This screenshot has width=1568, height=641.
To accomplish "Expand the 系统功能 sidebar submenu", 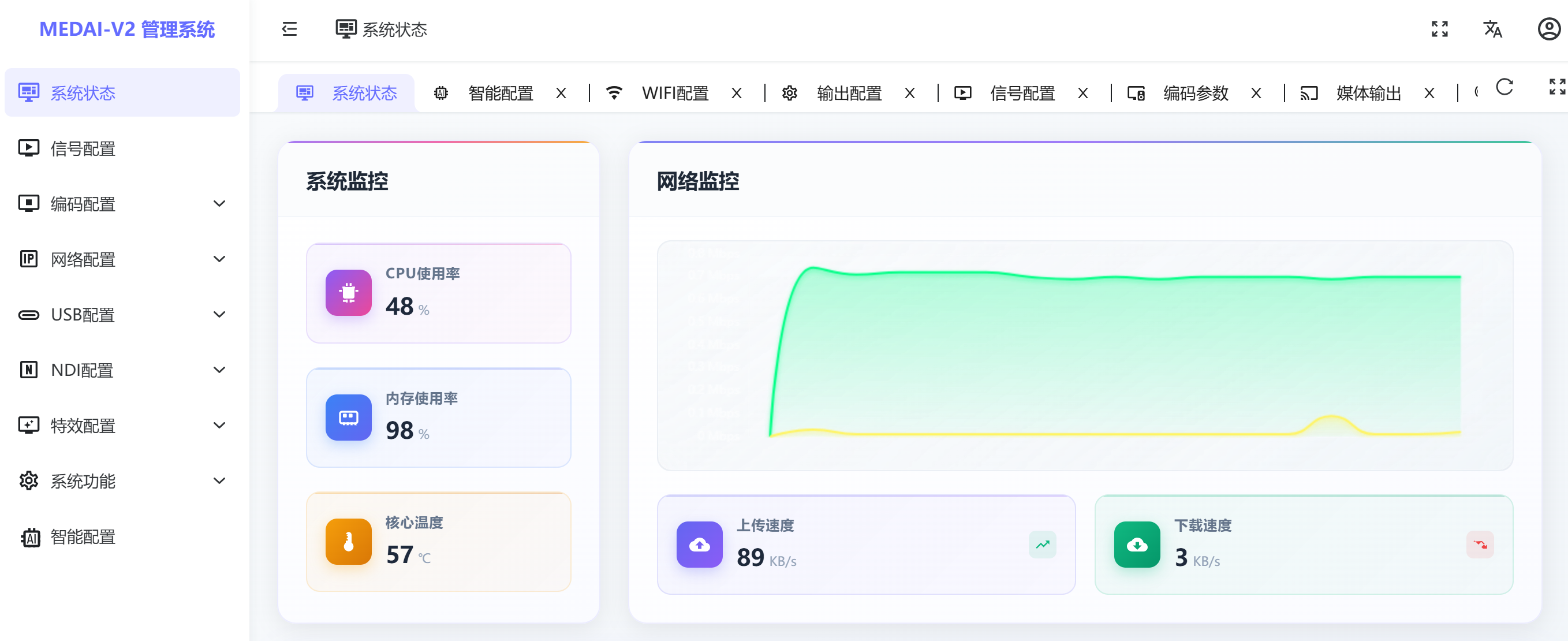I will pyautogui.click(x=122, y=480).
